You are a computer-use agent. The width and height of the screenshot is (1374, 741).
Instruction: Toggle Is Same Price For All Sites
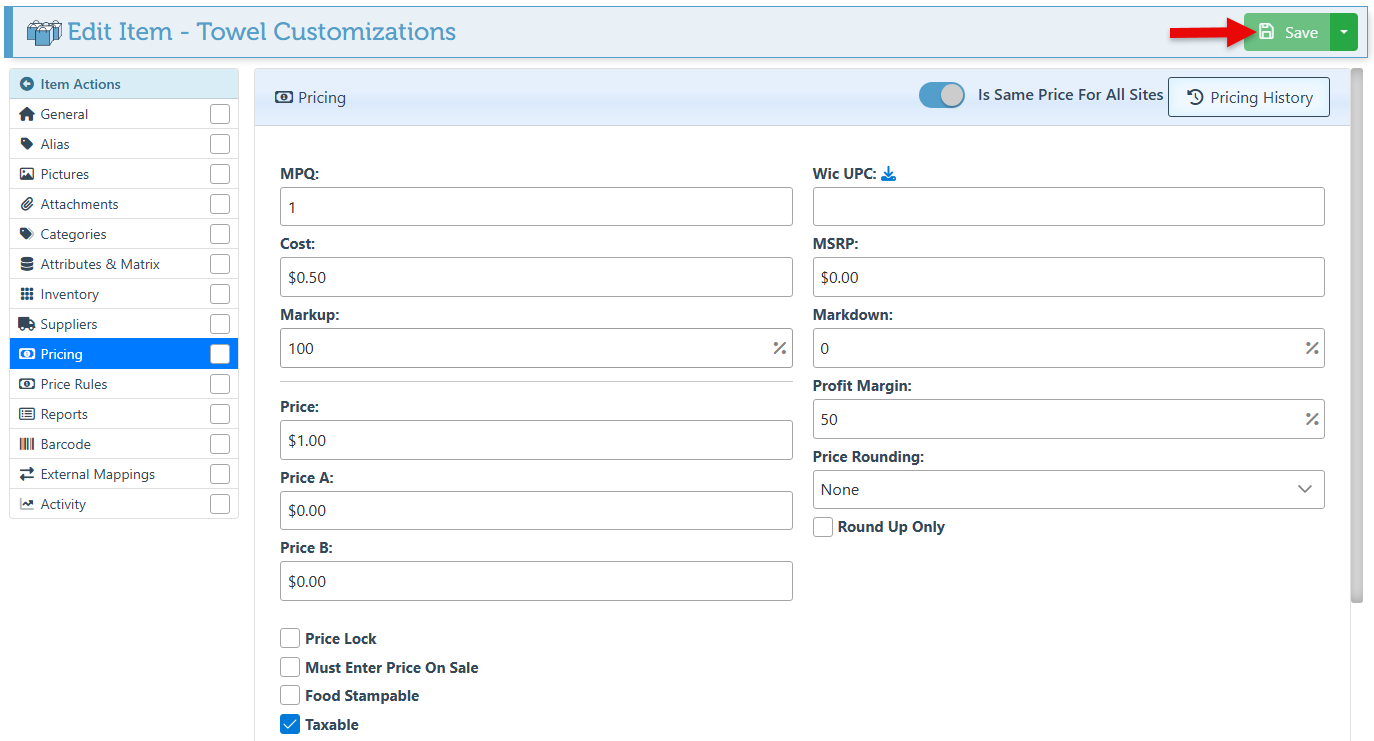point(941,95)
